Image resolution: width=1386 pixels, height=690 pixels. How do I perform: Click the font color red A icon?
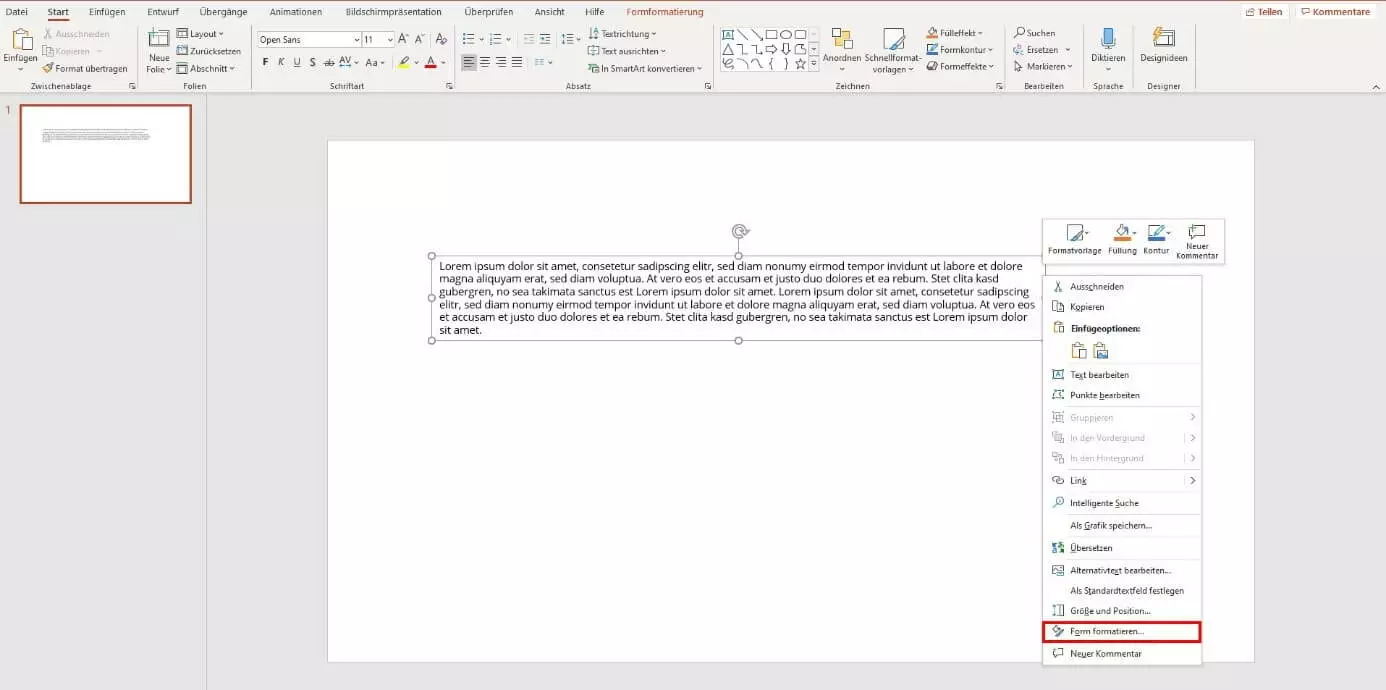430,62
